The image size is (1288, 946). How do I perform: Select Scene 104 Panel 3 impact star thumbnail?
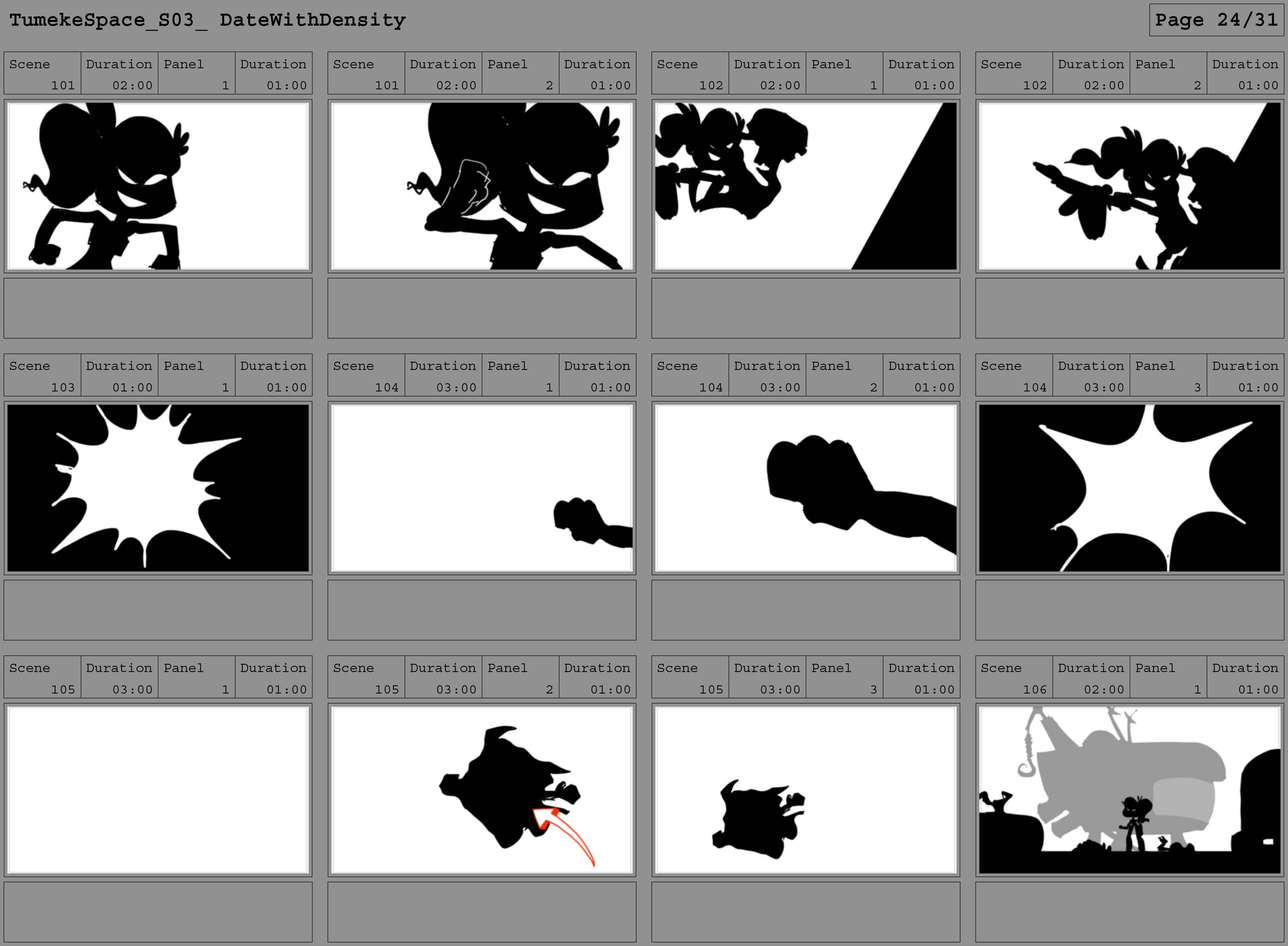[1130, 488]
